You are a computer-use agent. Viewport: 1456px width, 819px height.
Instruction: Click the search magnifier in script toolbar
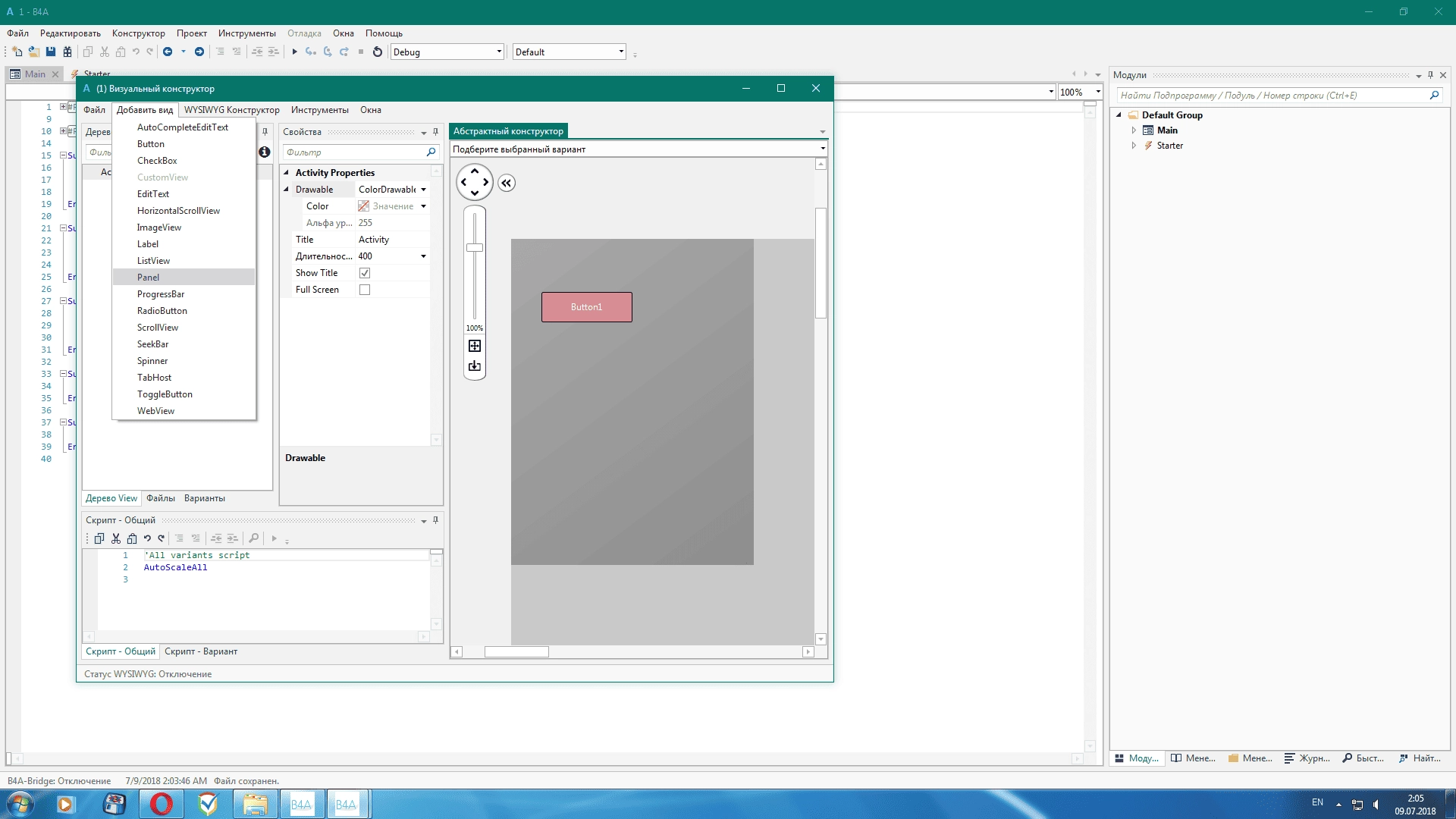pyautogui.click(x=254, y=538)
